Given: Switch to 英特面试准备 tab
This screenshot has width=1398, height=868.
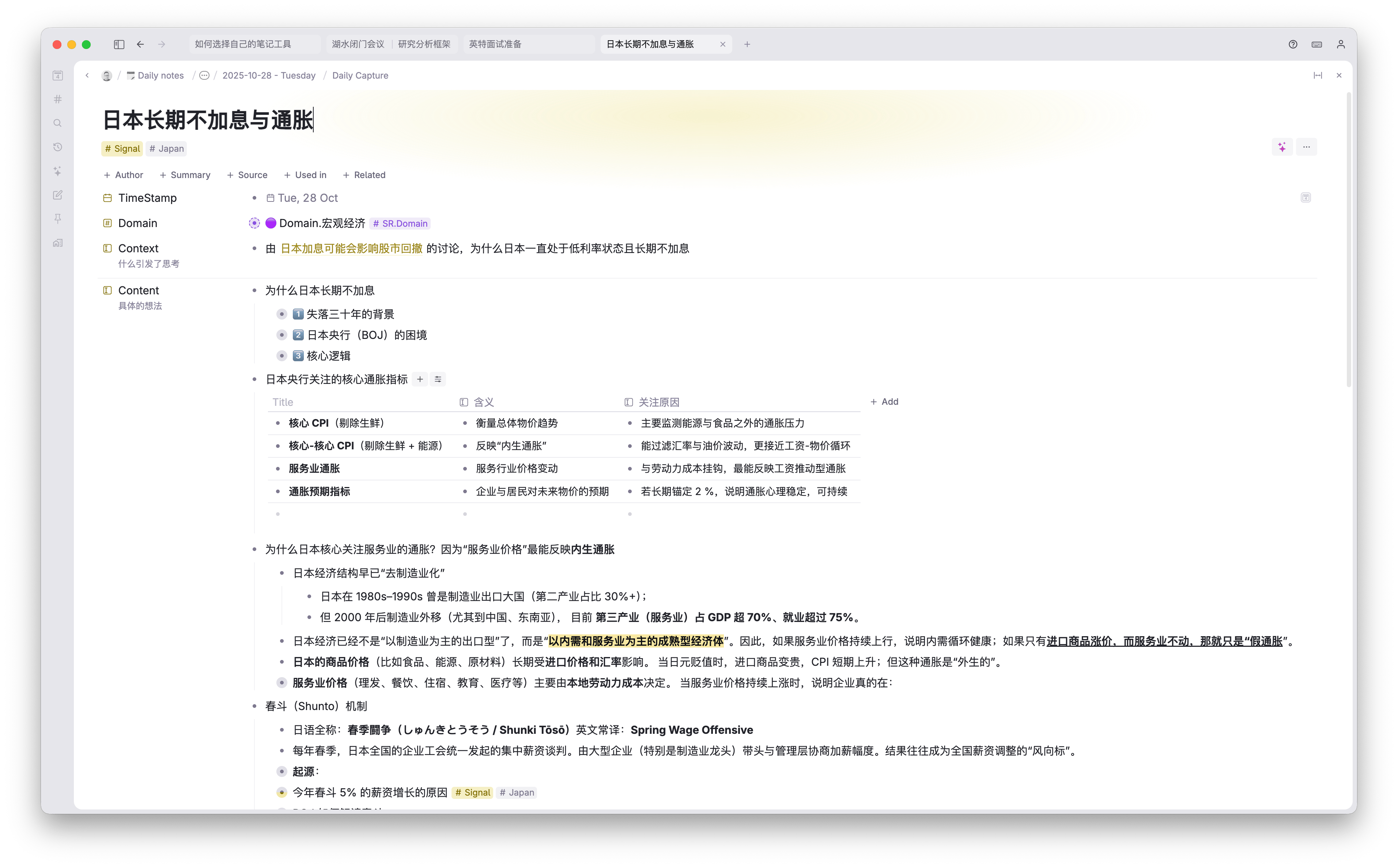Looking at the screenshot, I should pyautogui.click(x=495, y=44).
